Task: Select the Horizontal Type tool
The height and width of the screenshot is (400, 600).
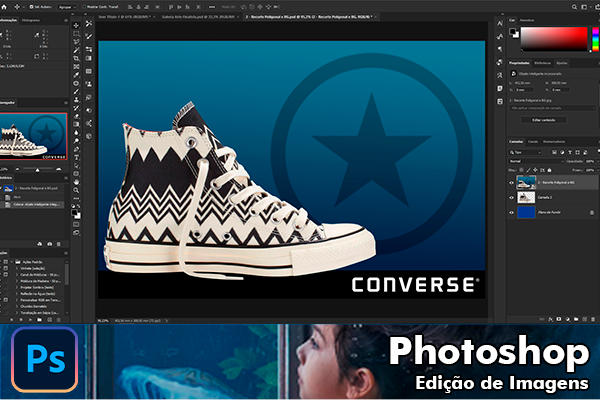Action: [x=76, y=157]
